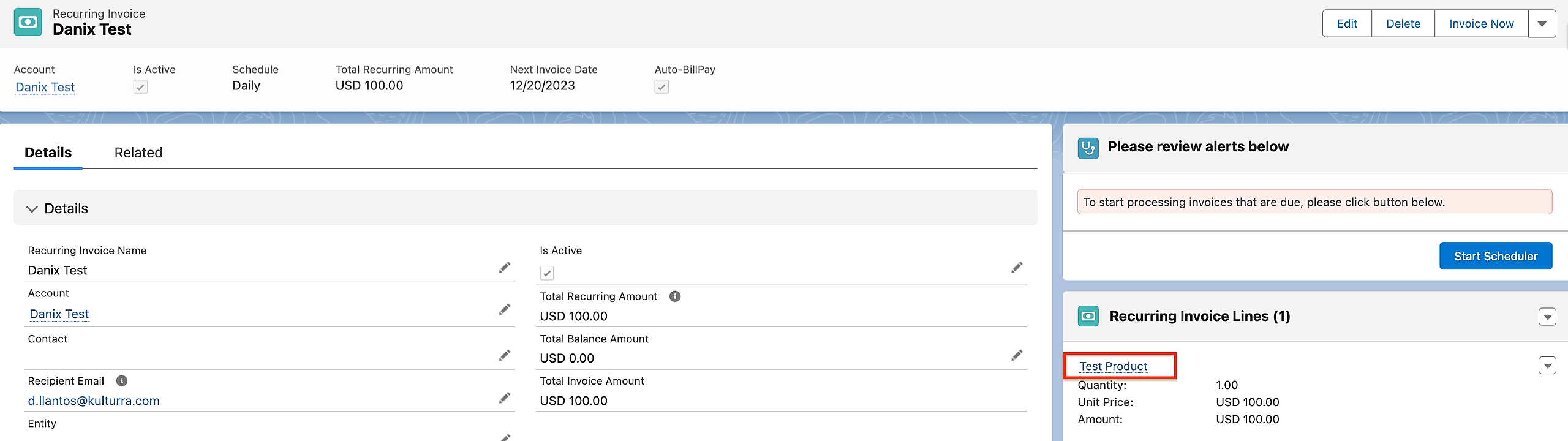Edit Total Balance Amount pencil icon
Image resolution: width=1568 pixels, height=441 pixels.
[1017, 356]
